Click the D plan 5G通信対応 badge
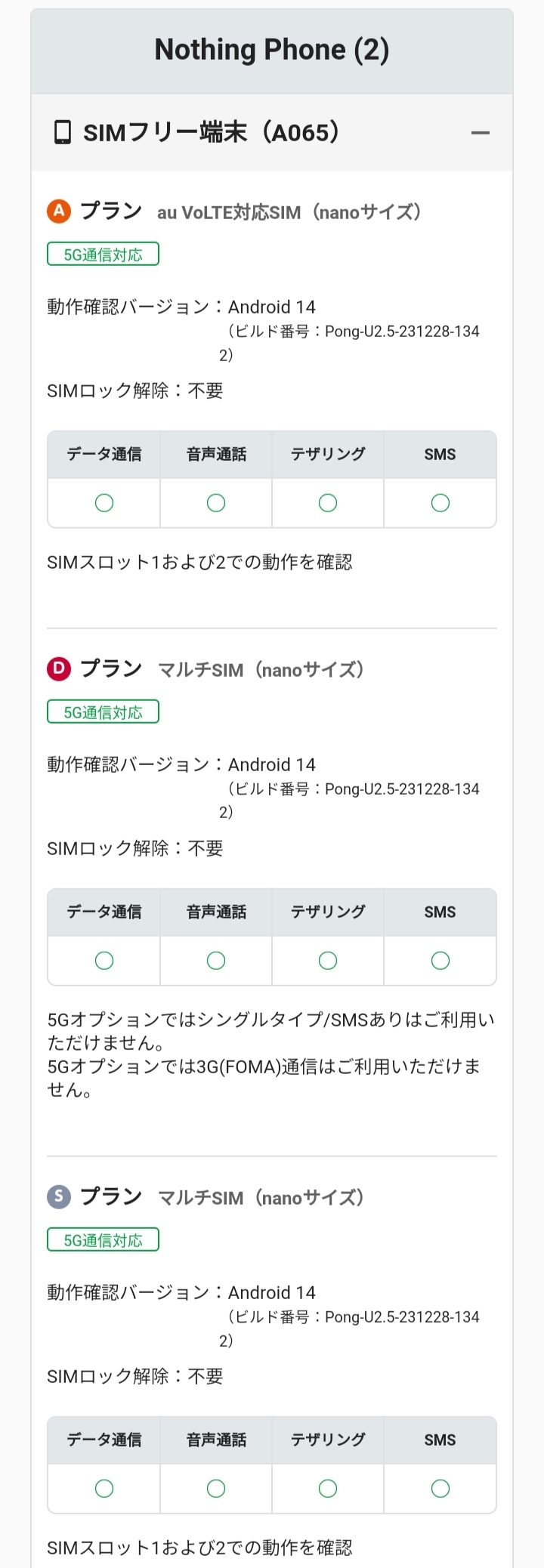 point(103,712)
